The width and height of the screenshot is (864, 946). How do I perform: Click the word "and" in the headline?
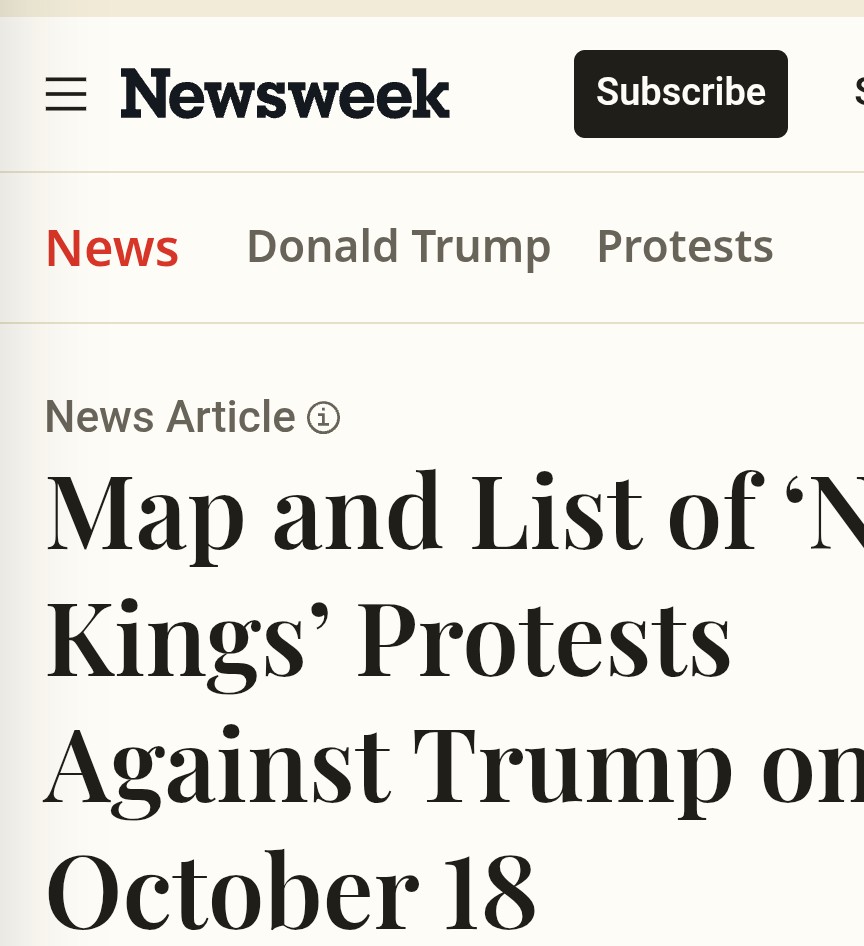click(x=357, y=512)
